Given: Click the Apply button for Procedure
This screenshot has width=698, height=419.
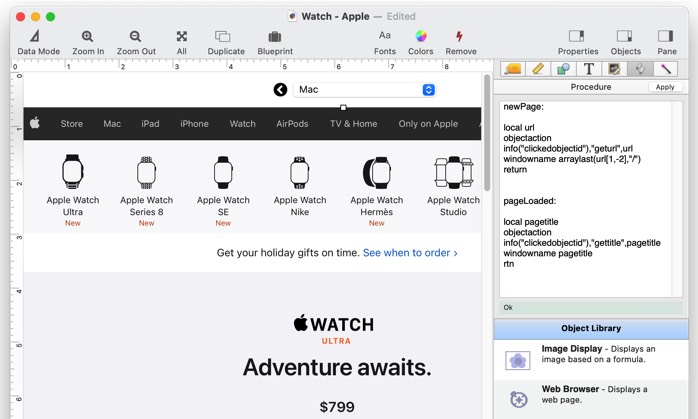Looking at the screenshot, I should [665, 87].
